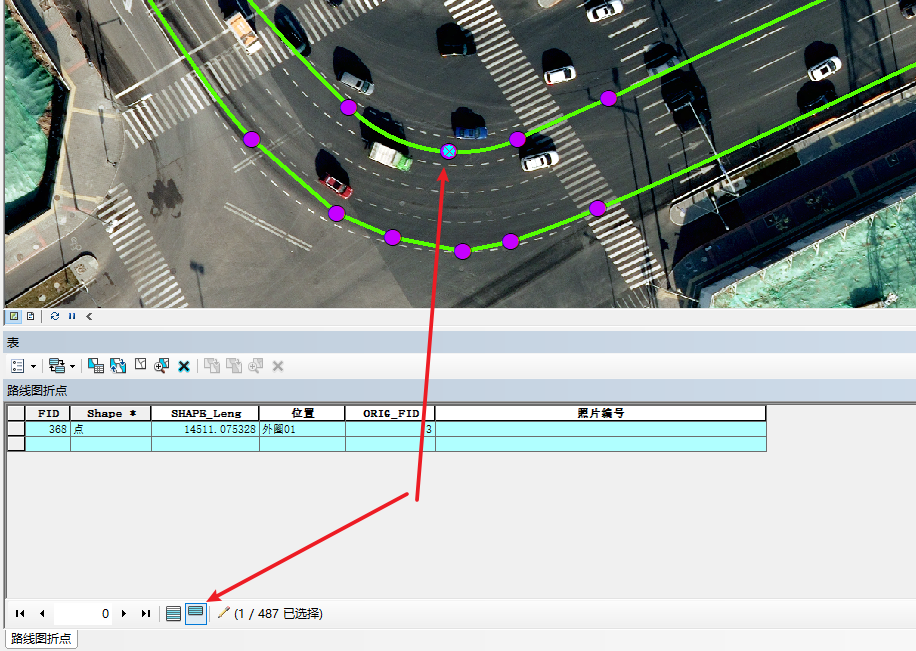Viewport: 916px width, 651px height.
Task: Click the FID cell value 368
Action: [48, 429]
